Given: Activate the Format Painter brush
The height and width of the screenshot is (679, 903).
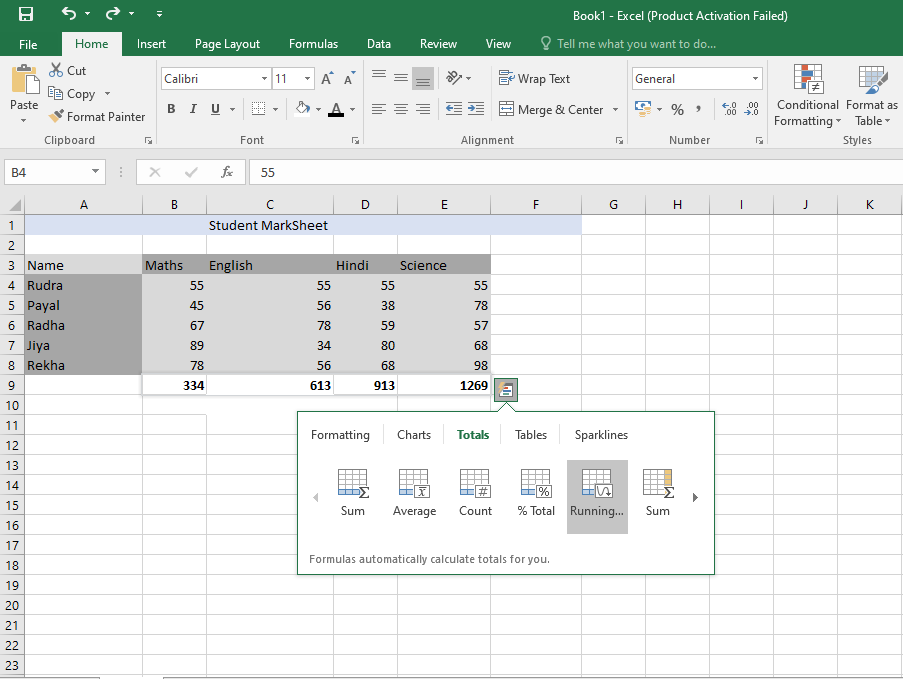Looking at the screenshot, I should [56, 116].
